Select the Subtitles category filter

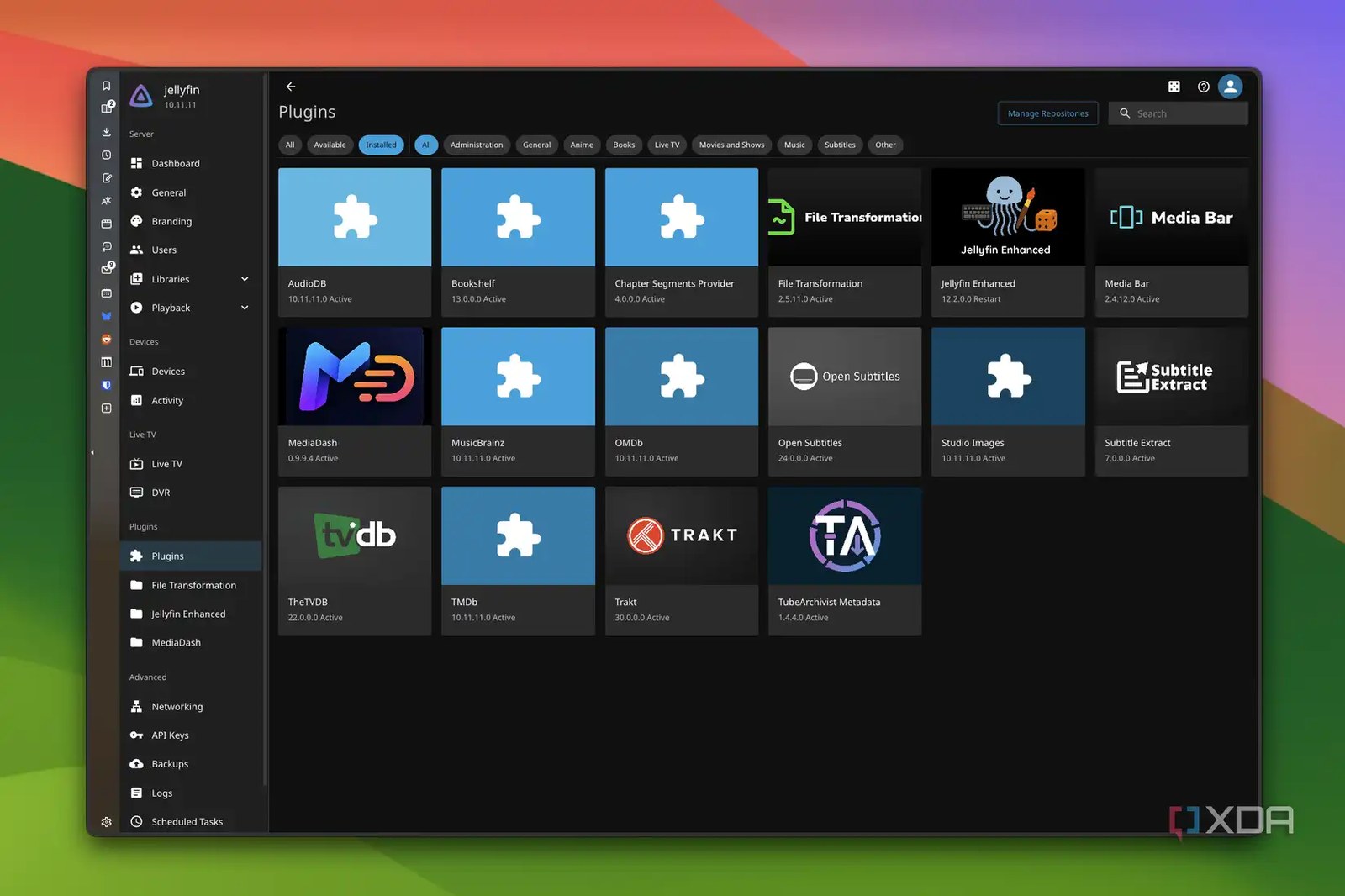pos(840,145)
